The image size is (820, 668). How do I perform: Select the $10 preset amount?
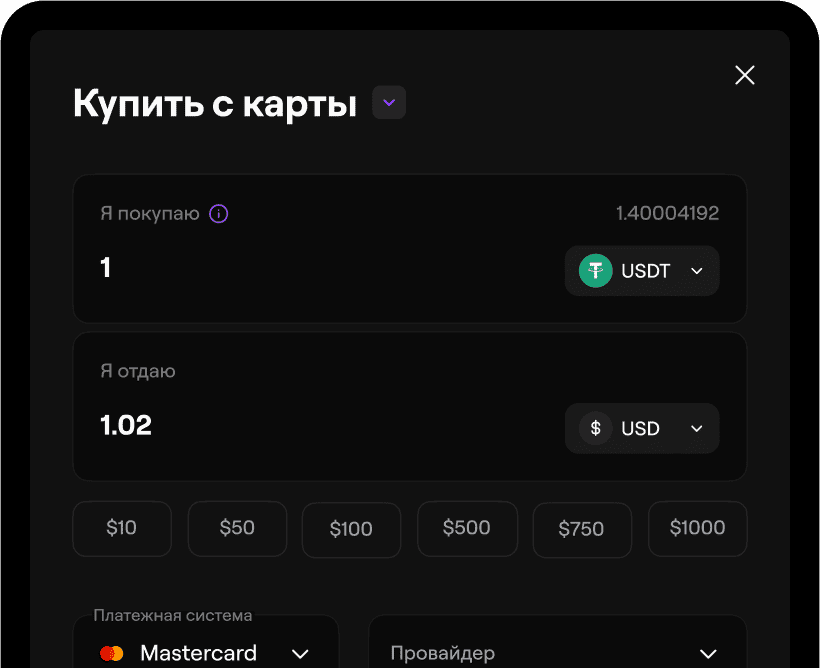coord(122,528)
